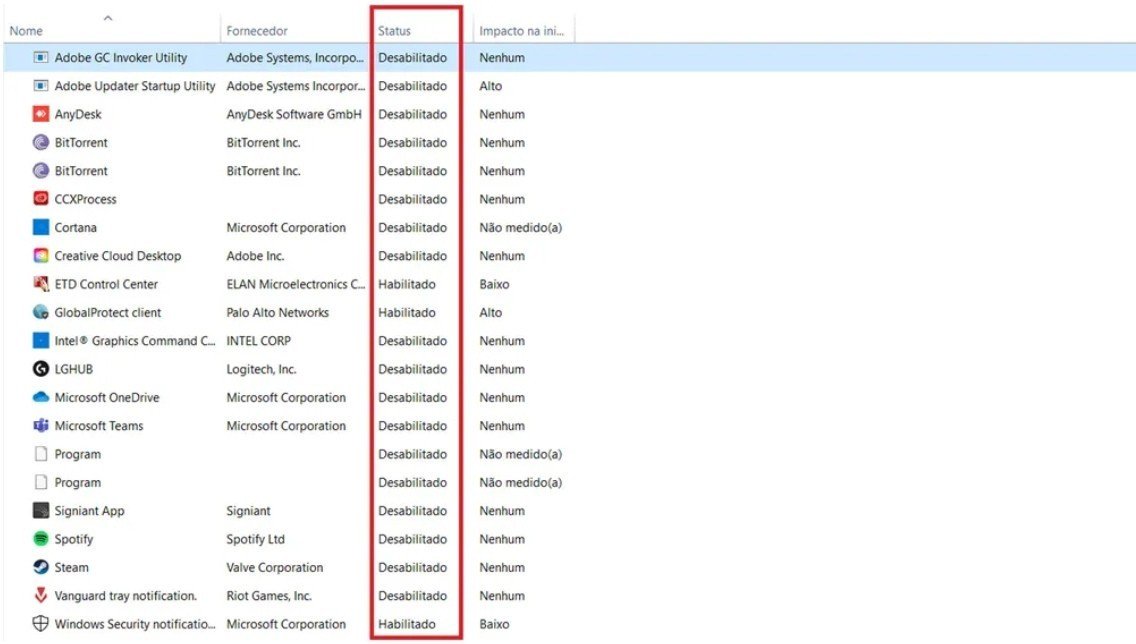Select the "Adobe Inc." vendor cell
This screenshot has height=644, width=1136.
(x=255, y=255)
